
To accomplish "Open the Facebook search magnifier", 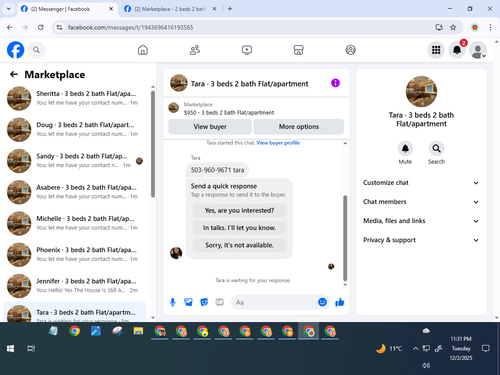I will point(36,50).
